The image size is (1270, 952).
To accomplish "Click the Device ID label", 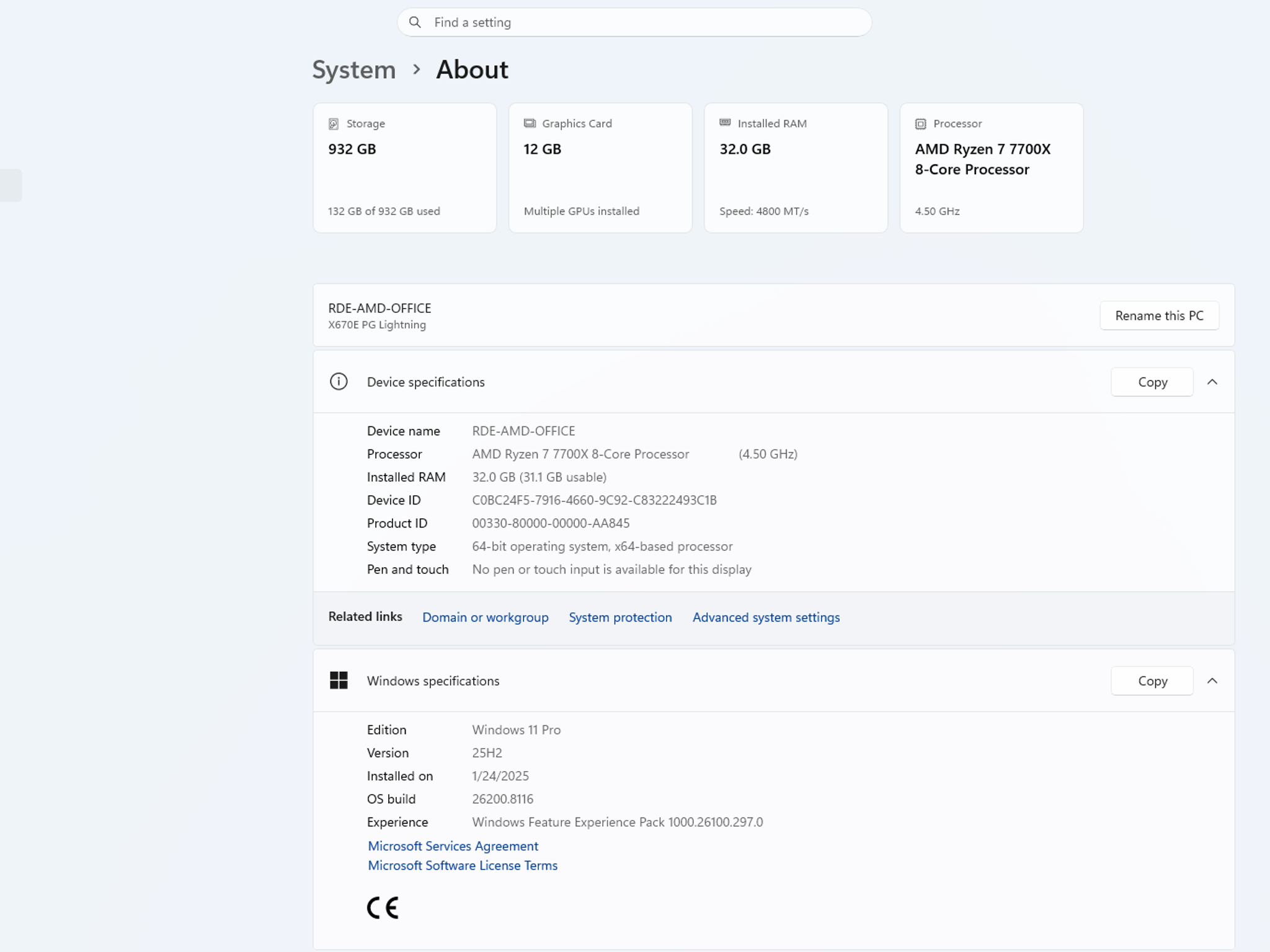I will pos(393,500).
